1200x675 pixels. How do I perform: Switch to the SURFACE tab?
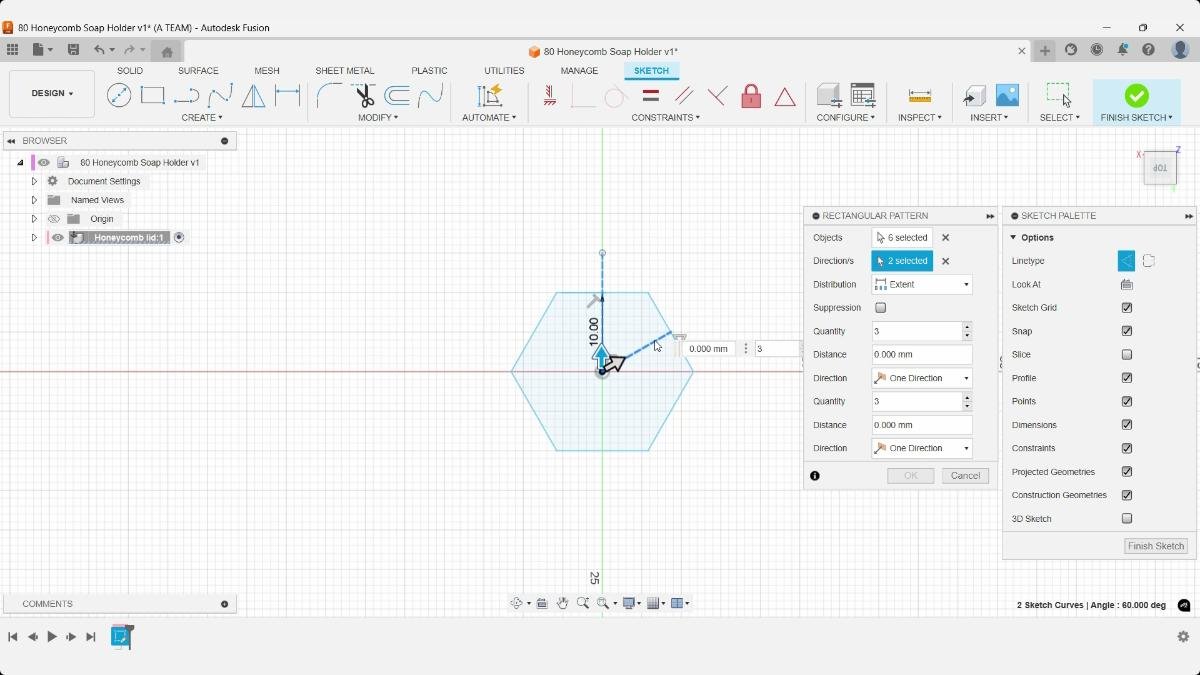click(x=198, y=71)
